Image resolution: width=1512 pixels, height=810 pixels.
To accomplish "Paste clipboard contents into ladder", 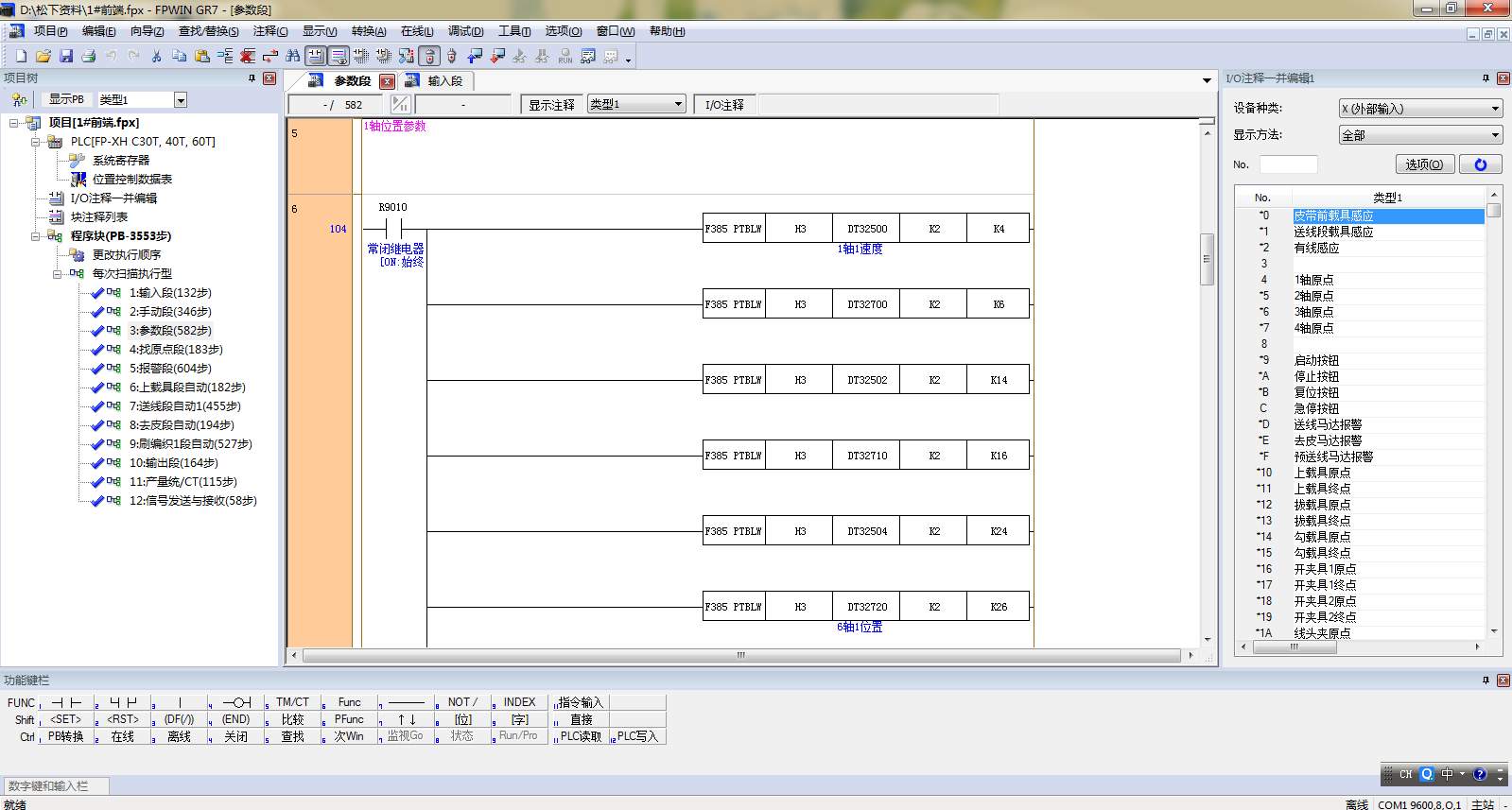I will click(x=202, y=56).
